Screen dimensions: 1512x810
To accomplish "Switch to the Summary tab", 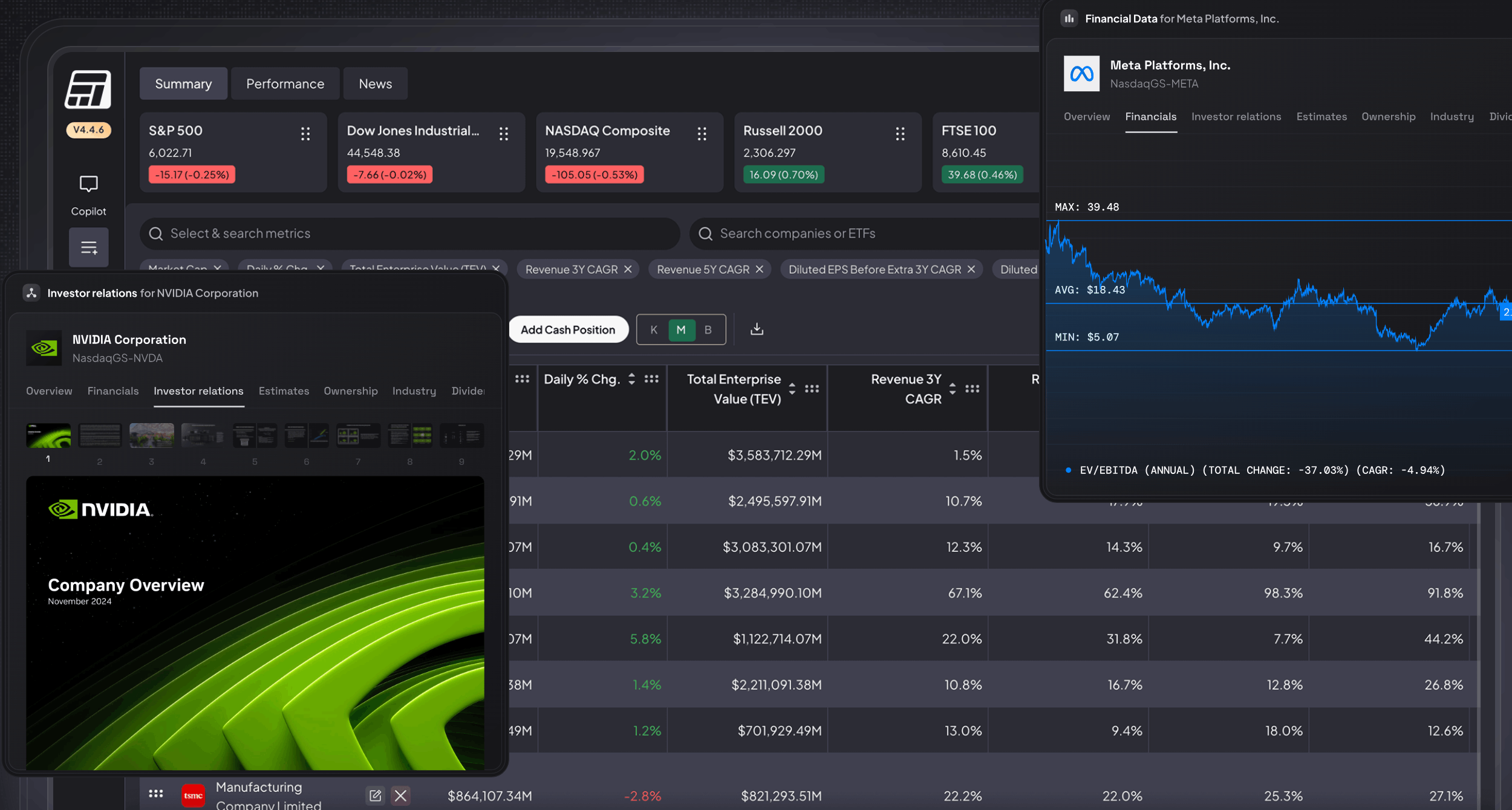I will click(183, 83).
